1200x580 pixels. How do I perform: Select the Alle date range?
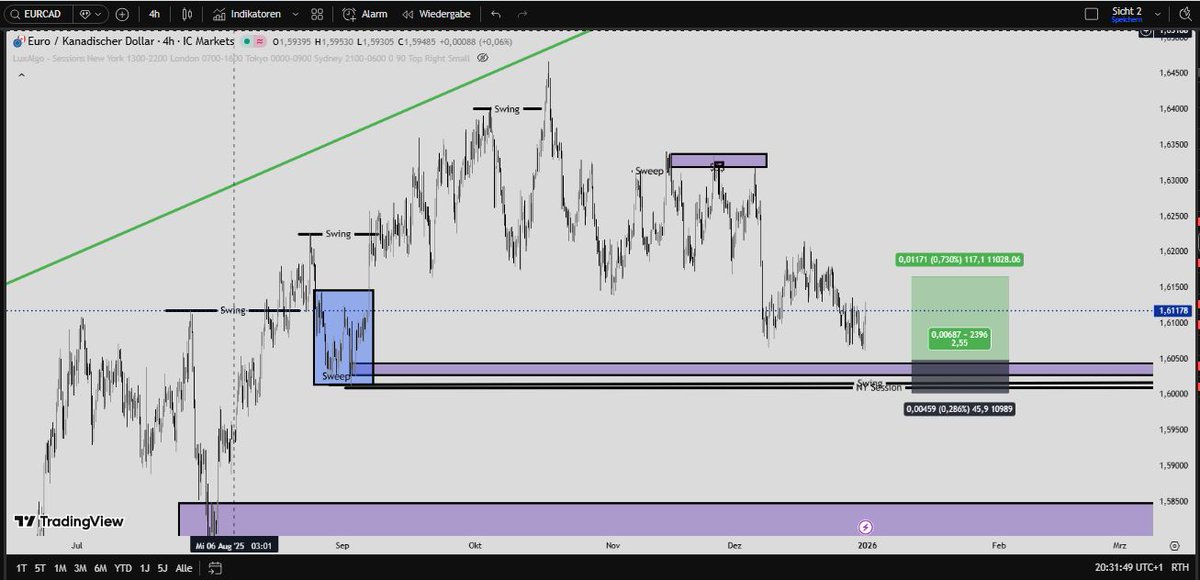click(x=184, y=568)
